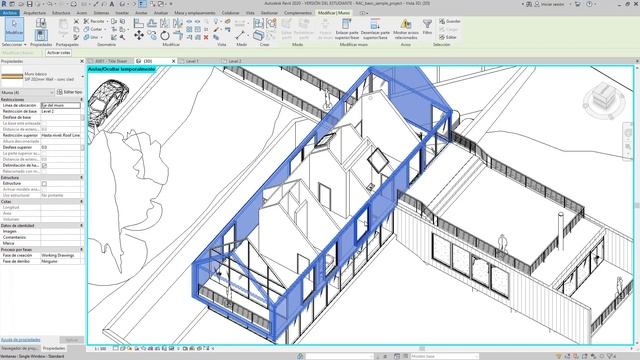The width and height of the screenshot is (640, 360).
Task: Open the Estructura ribbon tab
Action: coord(61,13)
